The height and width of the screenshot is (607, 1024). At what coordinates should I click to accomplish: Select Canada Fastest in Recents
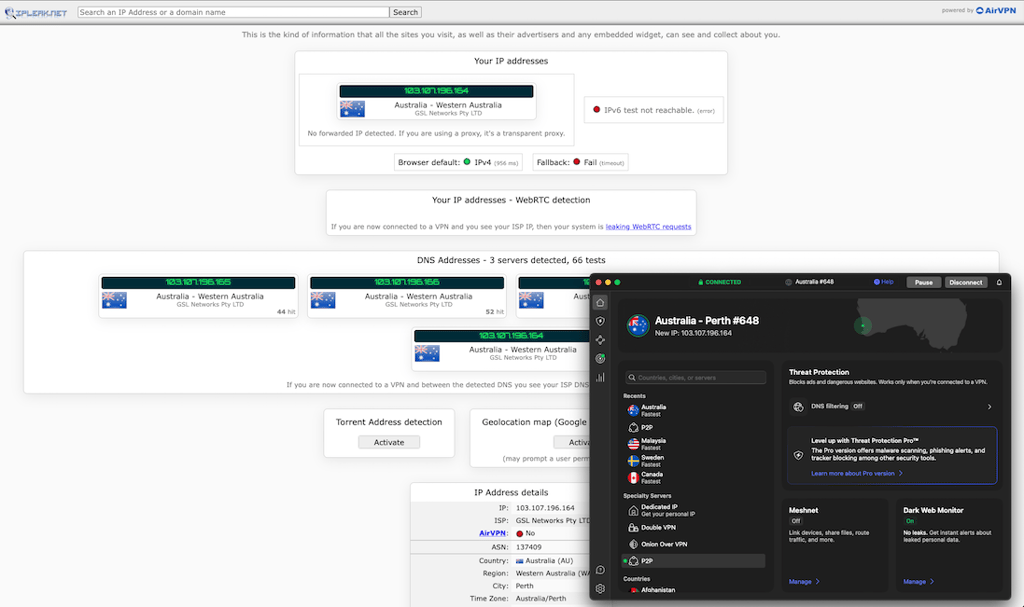[x=694, y=478]
